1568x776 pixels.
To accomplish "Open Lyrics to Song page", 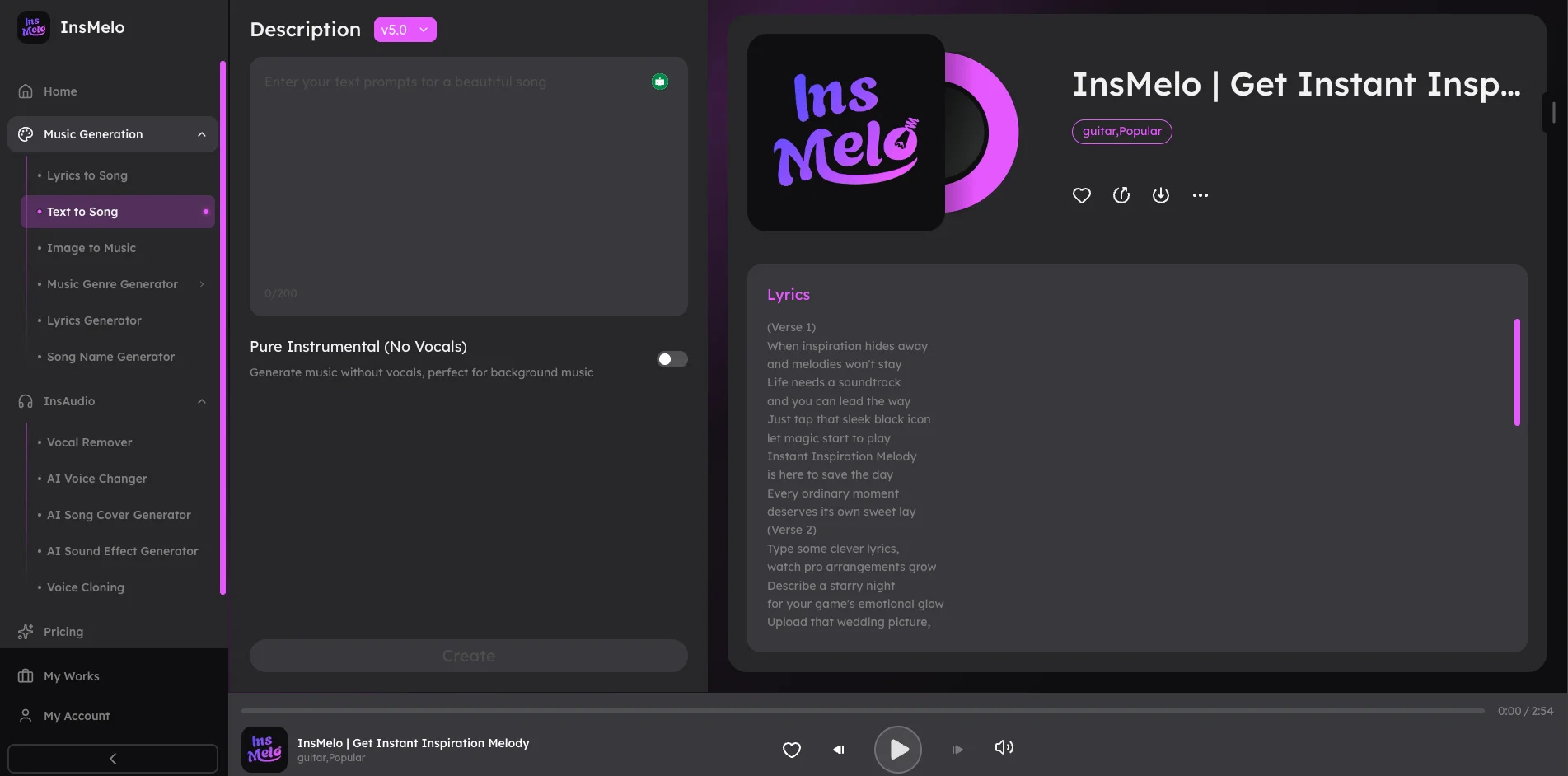I will pos(87,175).
